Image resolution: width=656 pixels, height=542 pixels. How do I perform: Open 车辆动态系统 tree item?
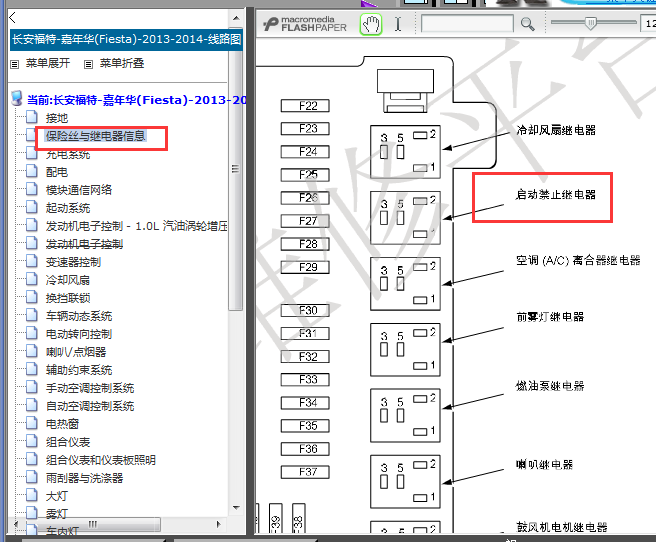click(79, 316)
